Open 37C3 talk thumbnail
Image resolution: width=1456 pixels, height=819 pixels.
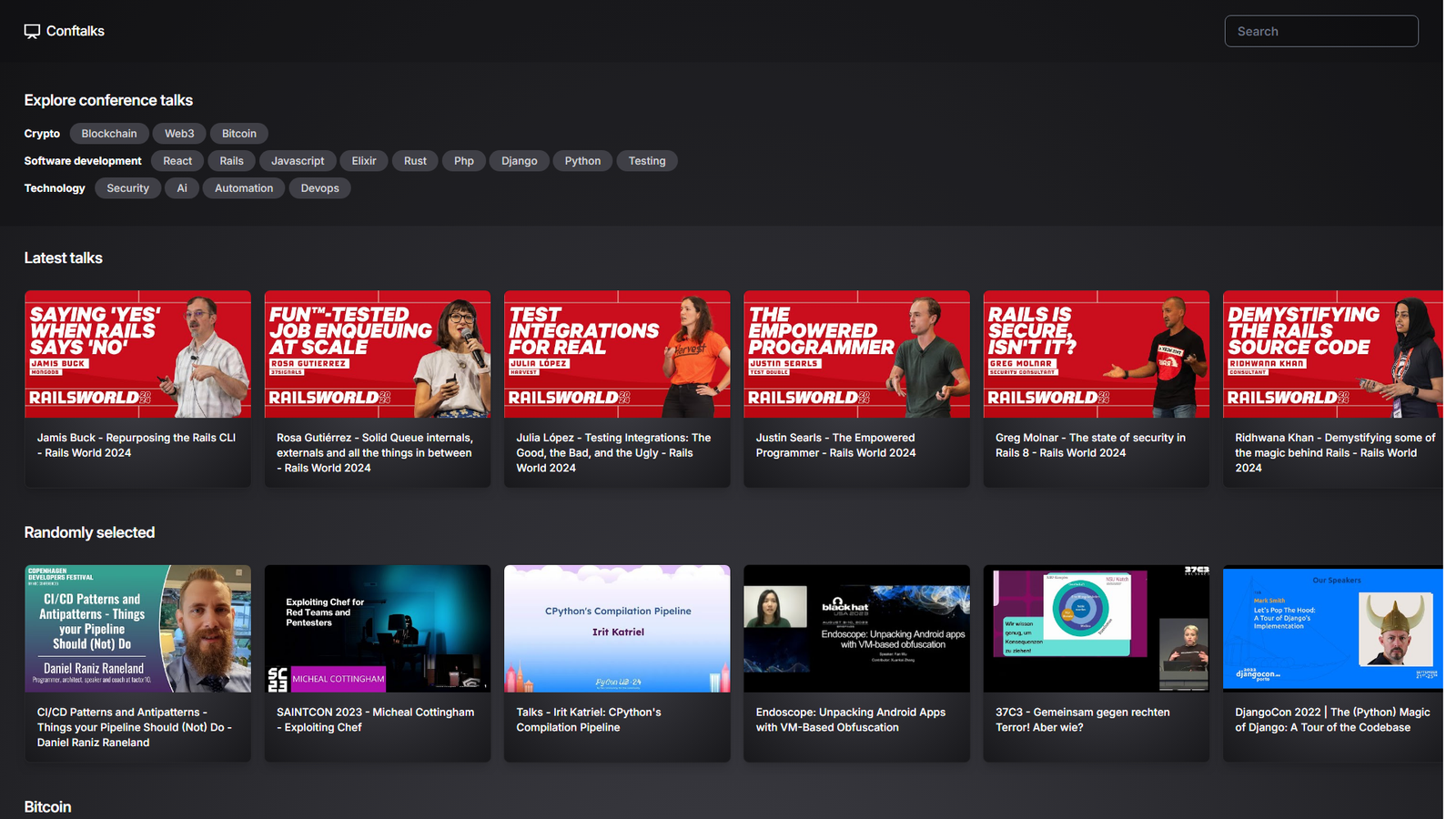(x=1097, y=629)
